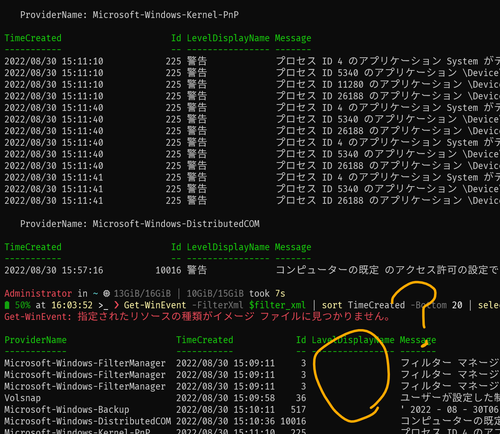Click the 'Microsoft-Windows-DistributedCOM' entry in the bottom table
This screenshot has height=434, width=500.
coord(87,421)
